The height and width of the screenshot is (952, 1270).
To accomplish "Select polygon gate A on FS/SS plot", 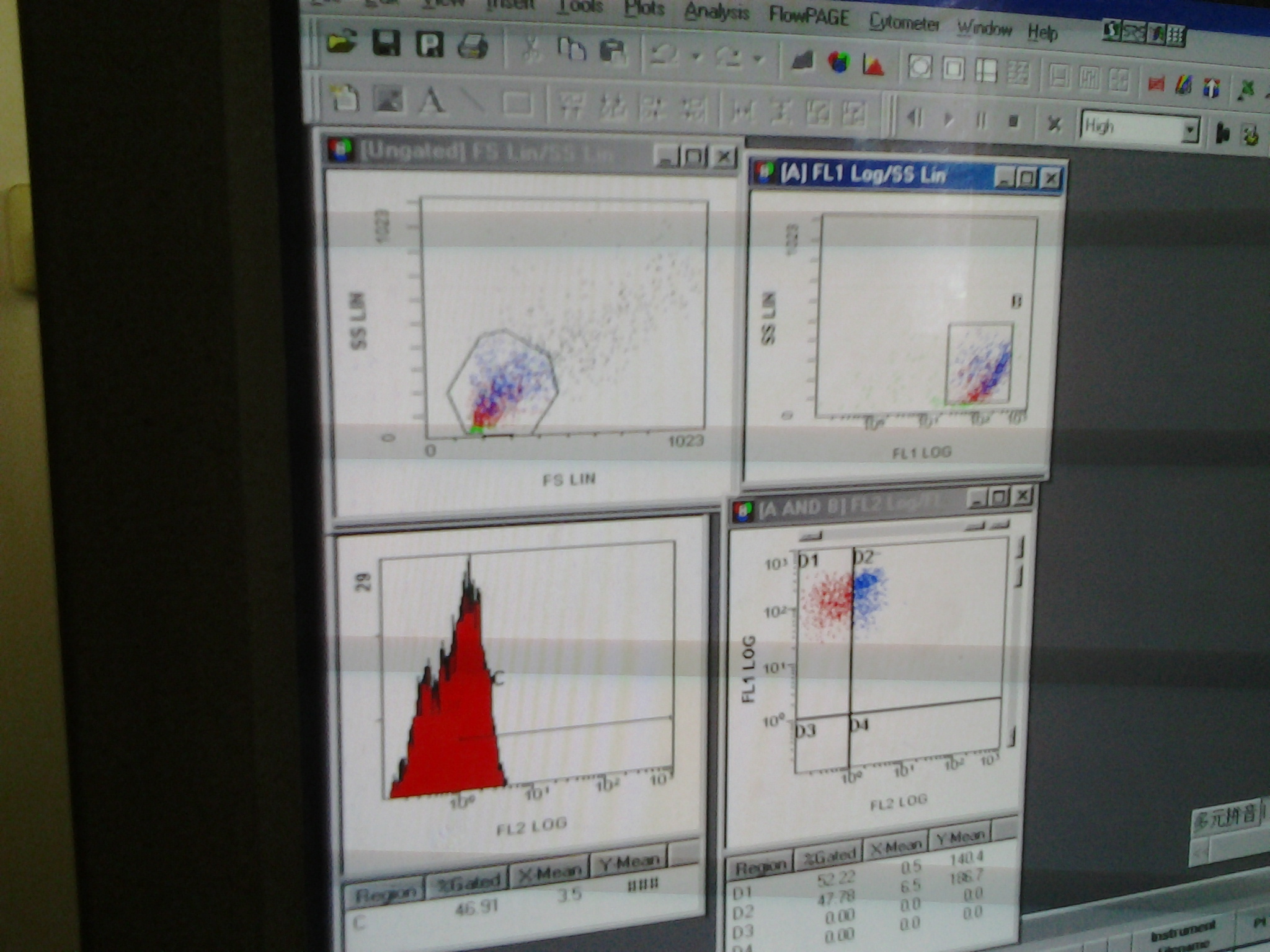I will (503, 383).
